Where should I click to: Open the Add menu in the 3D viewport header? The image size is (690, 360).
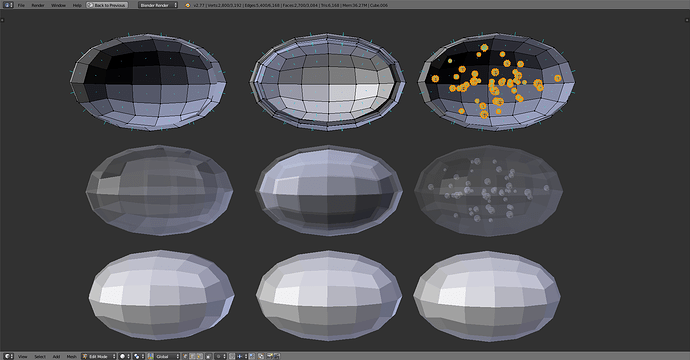pyautogui.click(x=56, y=356)
